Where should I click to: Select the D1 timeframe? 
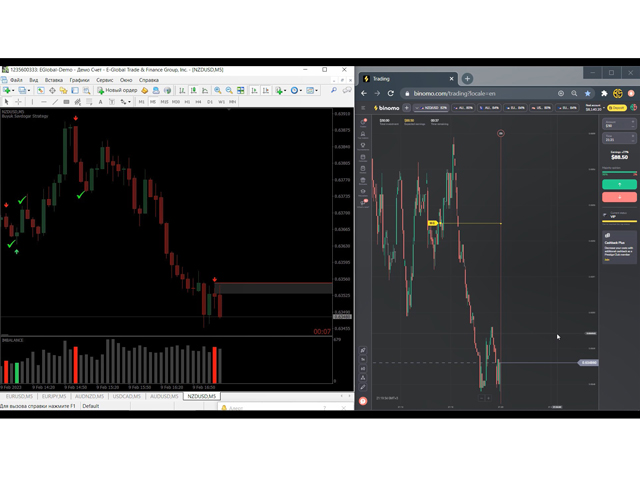click(x=210, y=102)
